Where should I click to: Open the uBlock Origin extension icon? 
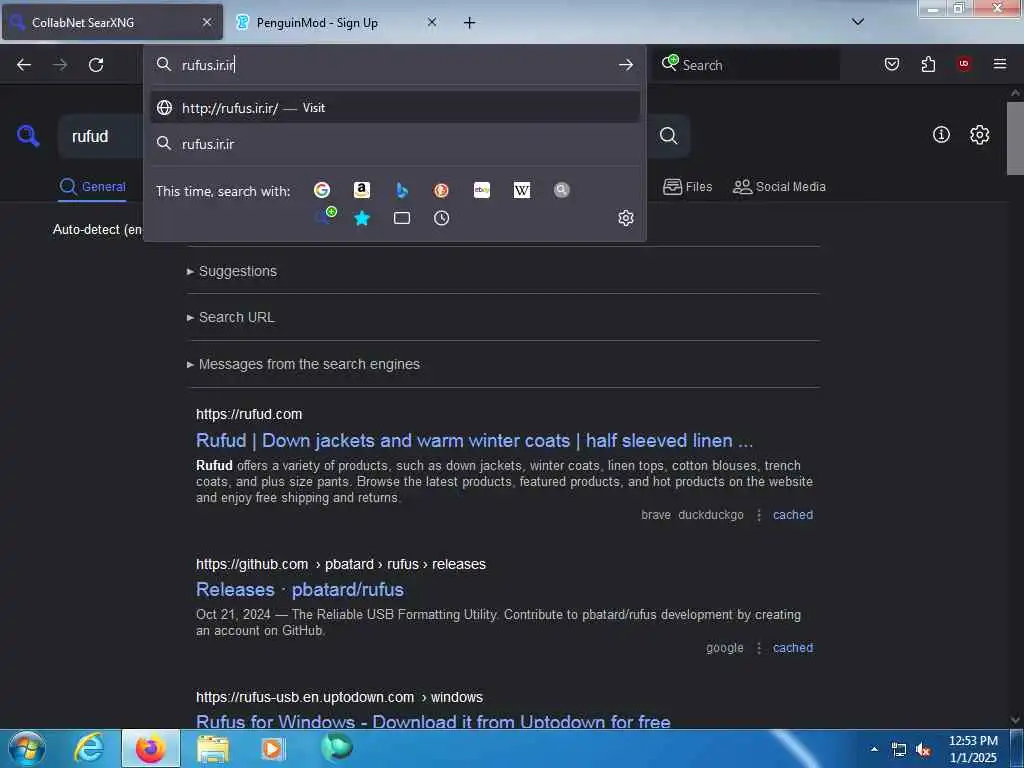964,64
